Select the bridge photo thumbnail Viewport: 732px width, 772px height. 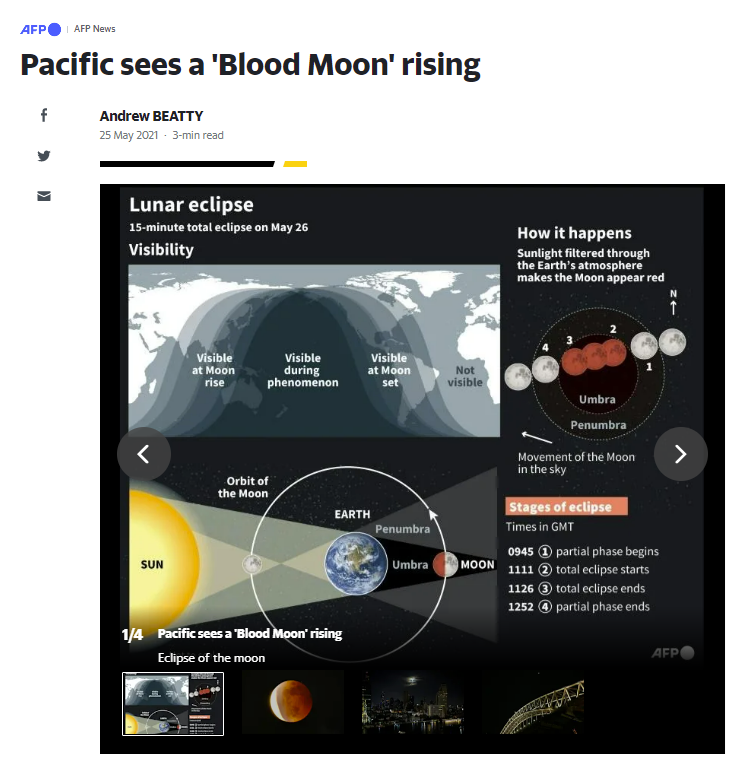[533, 703]
